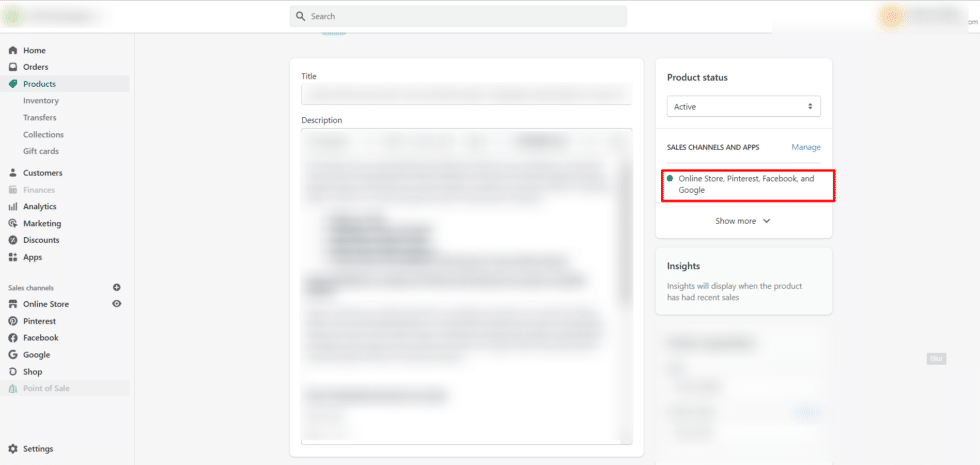The image size is (980, 465).
Task: Click the Settings gear icon
Action: 12,449
